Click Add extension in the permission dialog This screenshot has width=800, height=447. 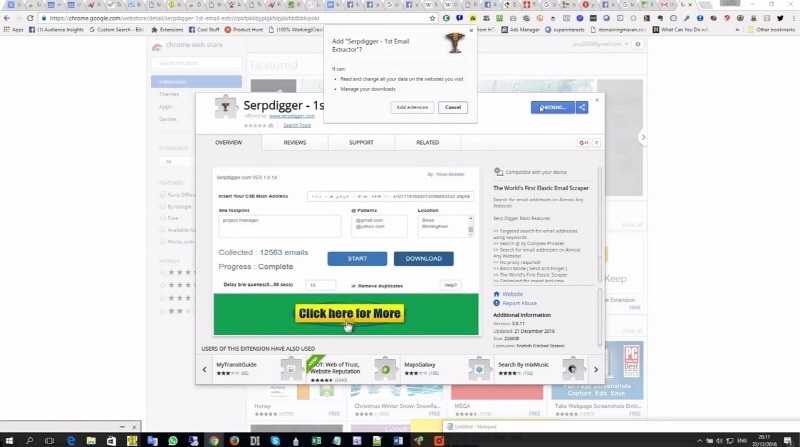coord(412,107)
